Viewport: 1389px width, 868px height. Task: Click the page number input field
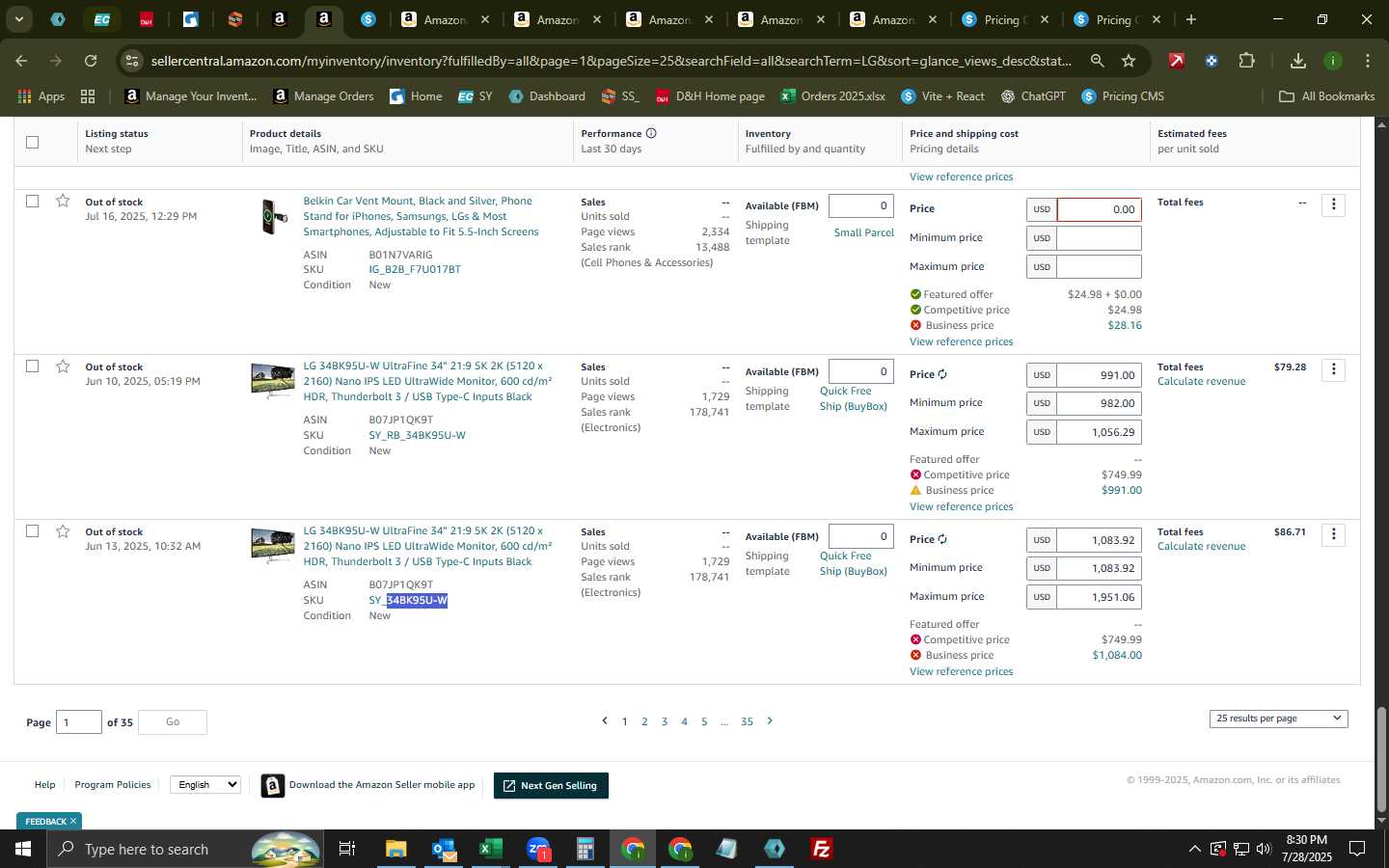coord(79,721)
